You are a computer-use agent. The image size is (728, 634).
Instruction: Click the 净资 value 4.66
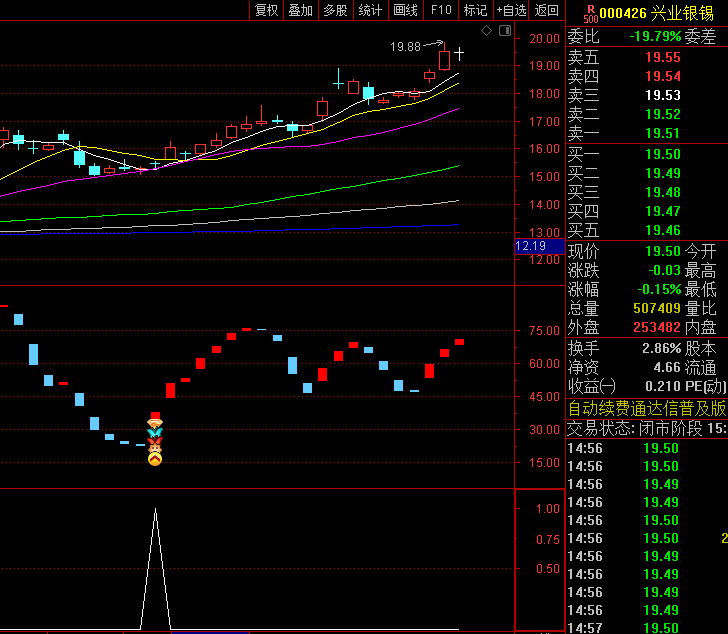click(667, 368)
